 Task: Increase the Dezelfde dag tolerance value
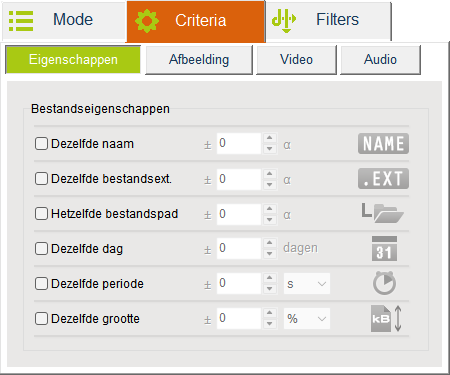(270, 243)
